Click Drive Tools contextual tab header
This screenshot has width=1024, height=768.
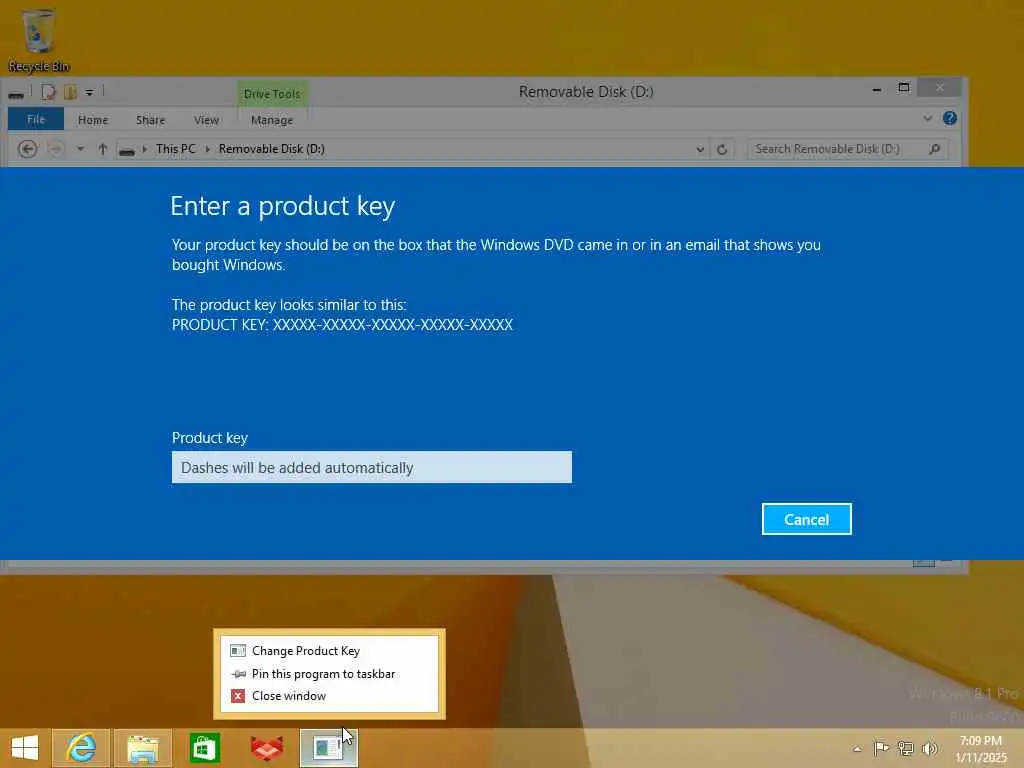click(x=272, y=94)
